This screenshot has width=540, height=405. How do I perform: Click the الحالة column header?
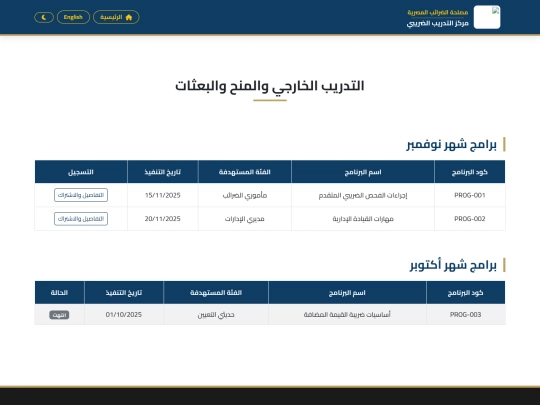pos(59,293)
